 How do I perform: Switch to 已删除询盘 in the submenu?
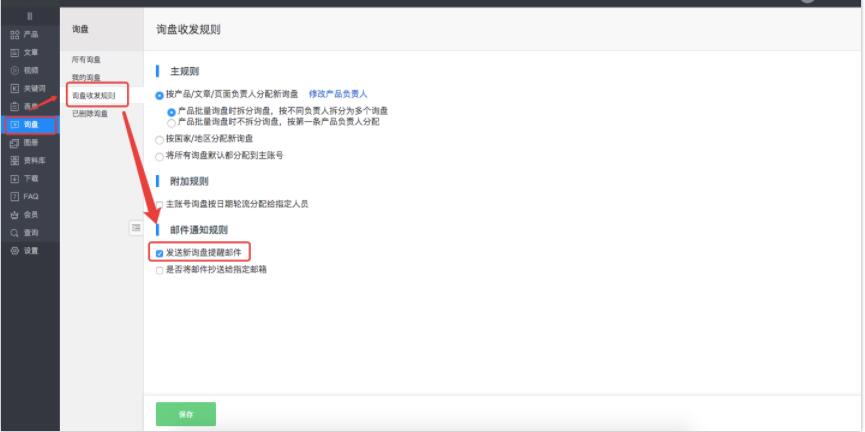tap(89, 114)
